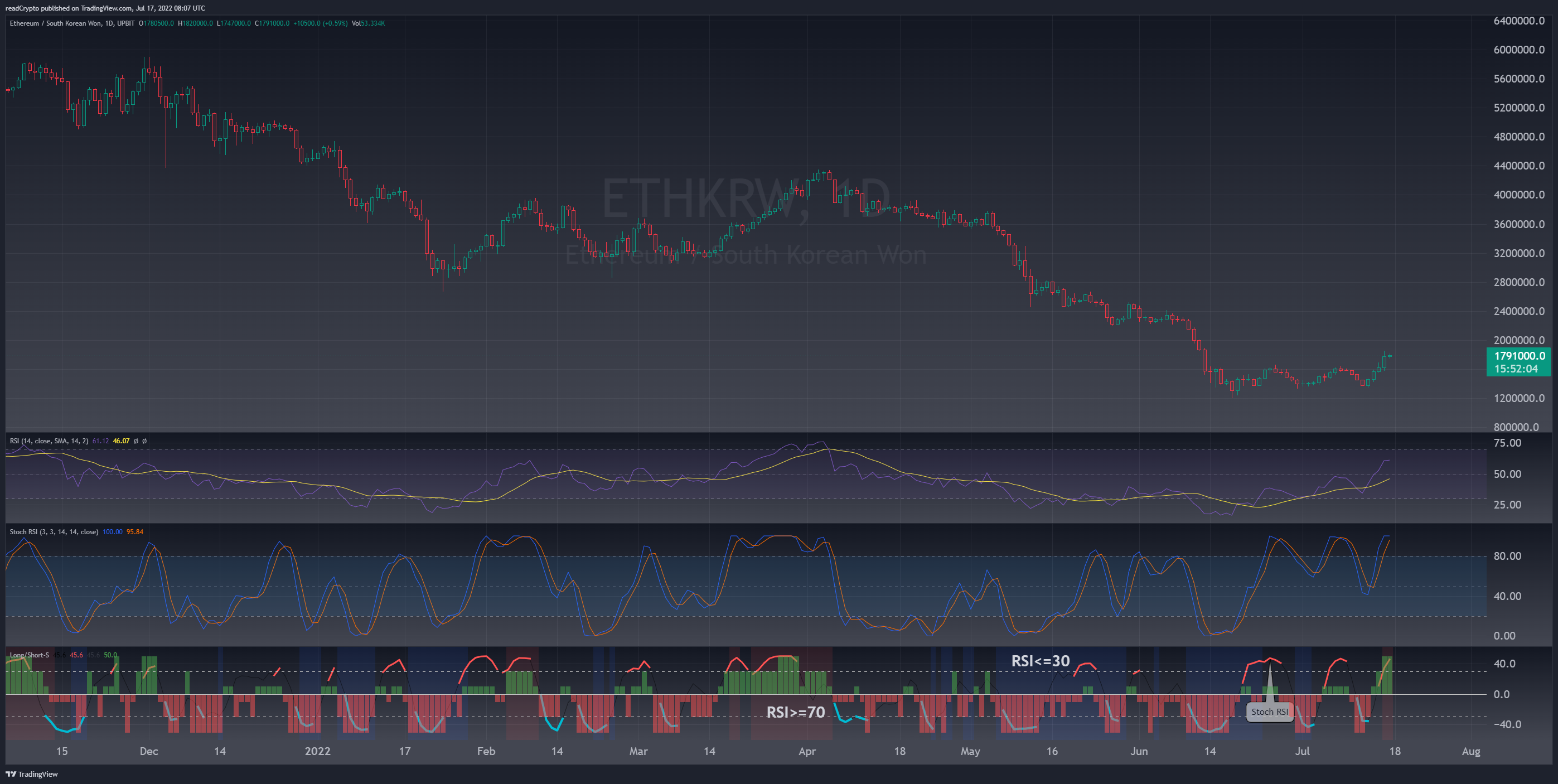Viewport: 1558px width, 784px height.
Task: Click the TradingView logo at the bottom
Action: 31,774
